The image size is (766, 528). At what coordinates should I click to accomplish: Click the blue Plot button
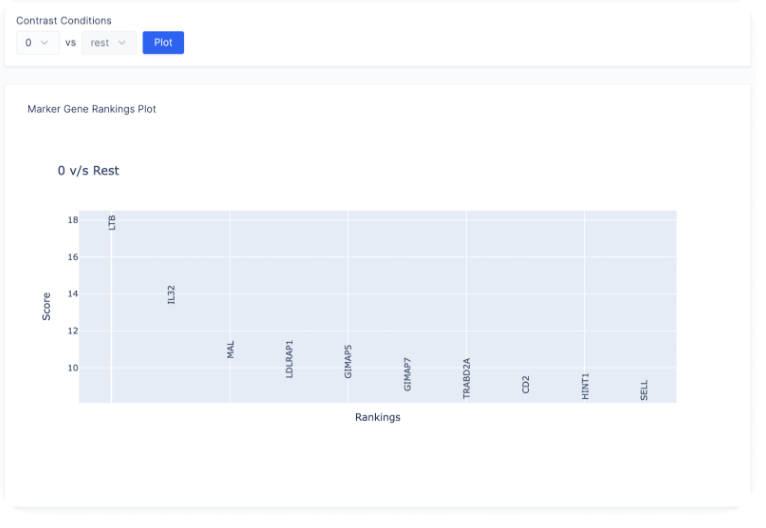[x=163, y=43]
